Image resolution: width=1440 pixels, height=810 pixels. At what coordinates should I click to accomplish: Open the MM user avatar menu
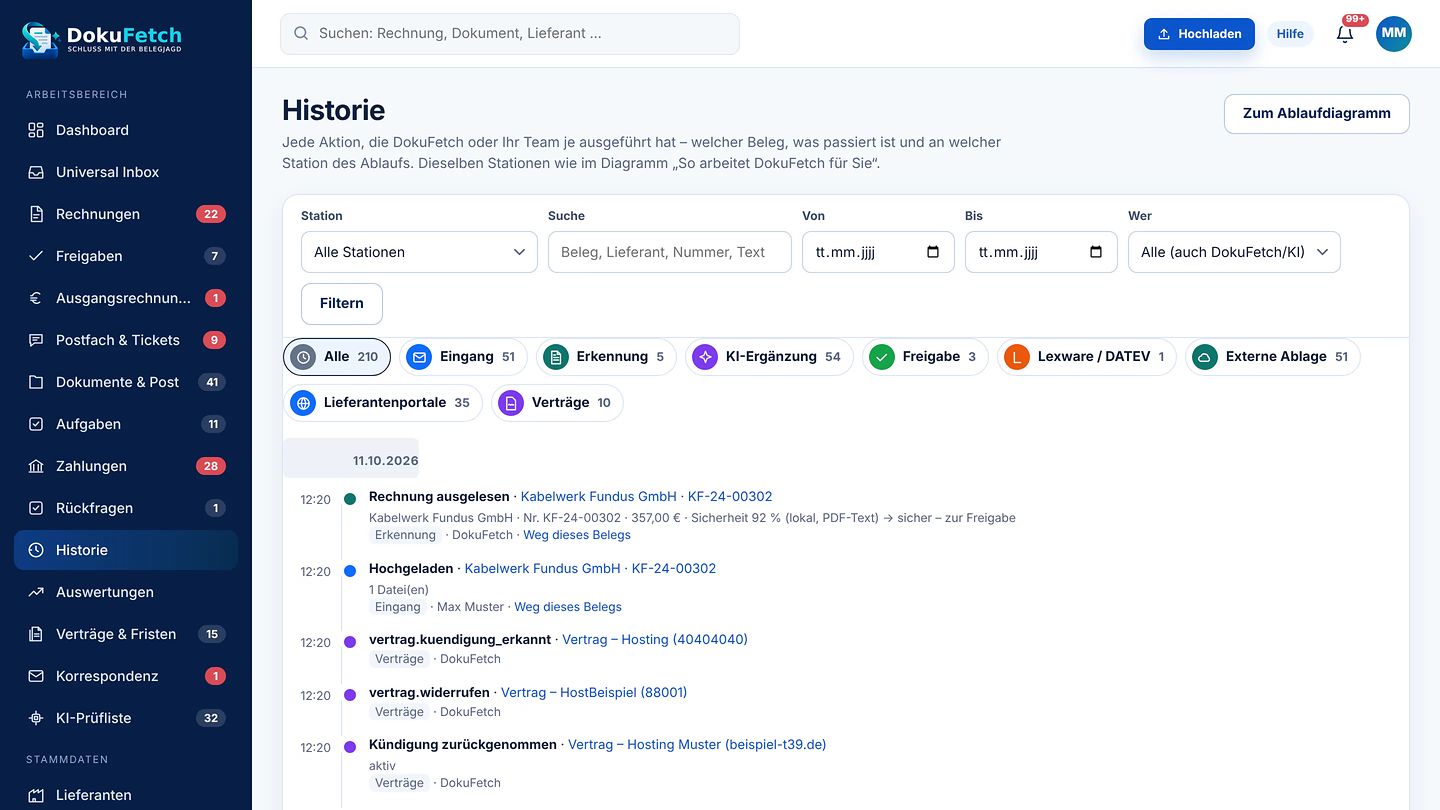click(x=1394, y=34)
